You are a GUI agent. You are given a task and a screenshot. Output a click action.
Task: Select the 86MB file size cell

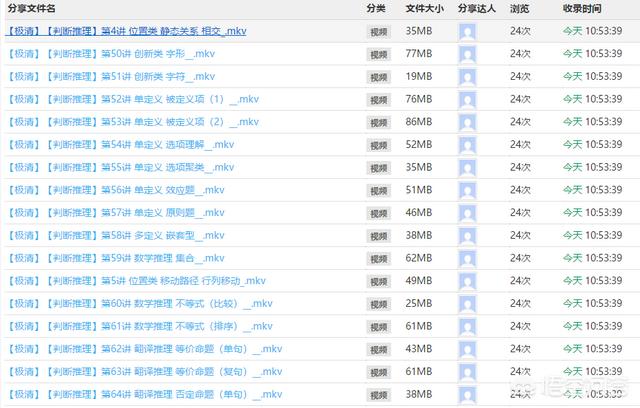pyautogui.click(x=419, y=122)
